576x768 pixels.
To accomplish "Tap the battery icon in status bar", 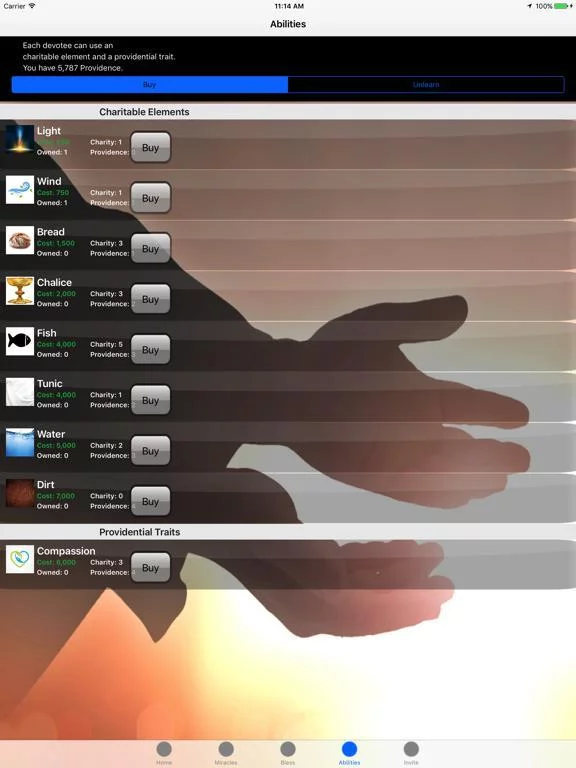I will pos(562,6).
